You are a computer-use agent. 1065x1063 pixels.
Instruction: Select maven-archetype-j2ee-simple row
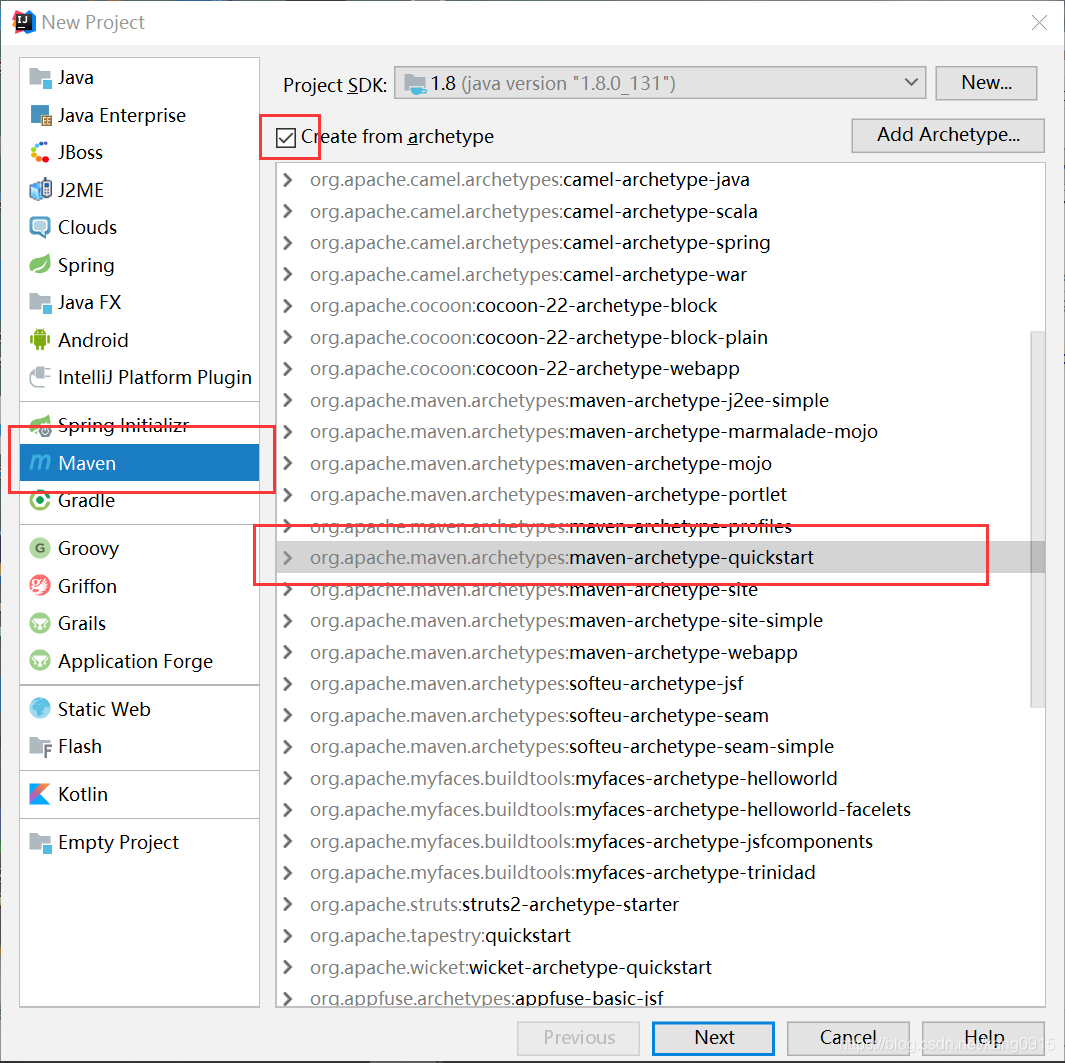point(660,401)
